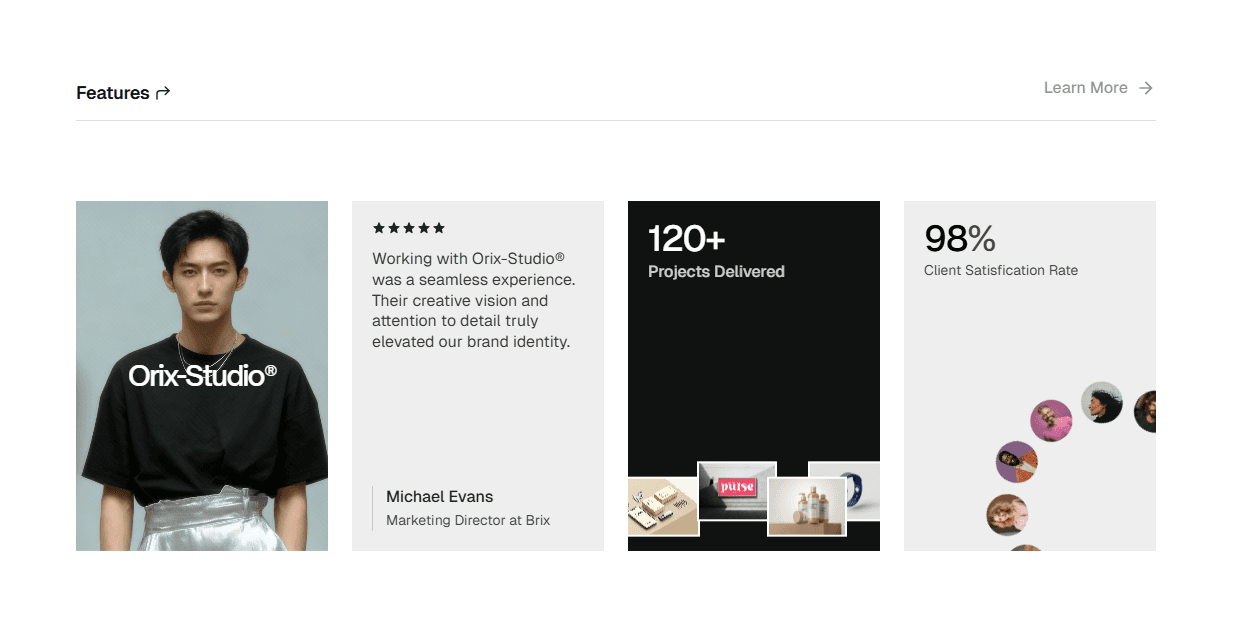This screenshot has height=630, width=1233.
Task: Click the five-star rating row
Action: (409, 228)
